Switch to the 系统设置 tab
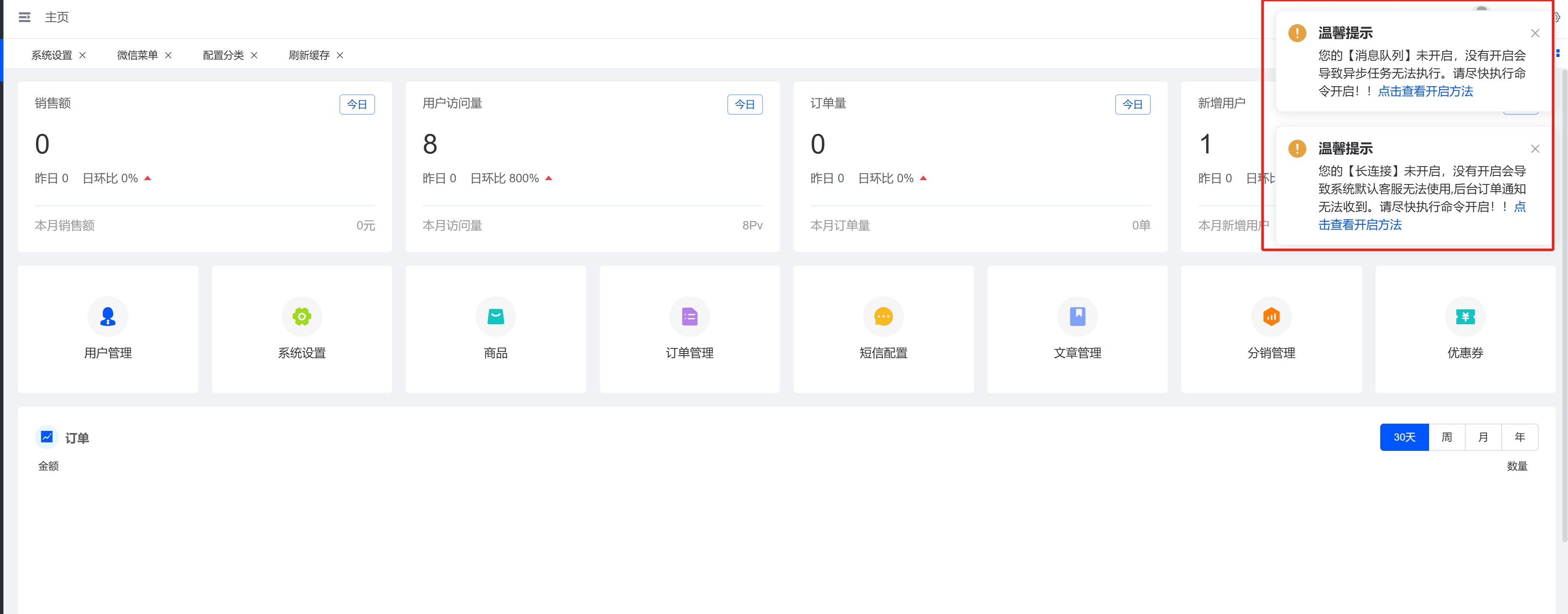The image size is (1568, 614). [x=52, y=55]
